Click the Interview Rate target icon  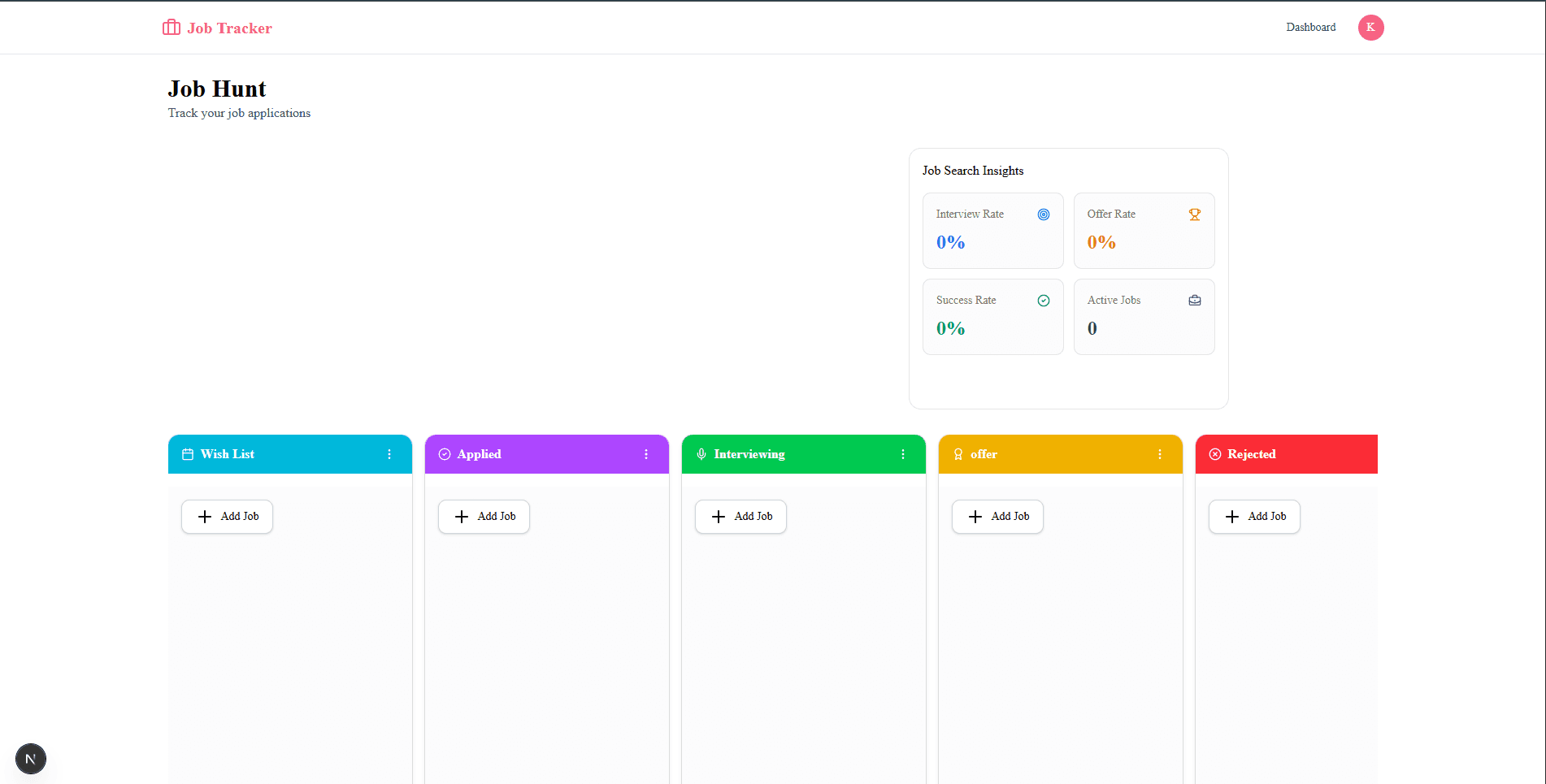[1044, 214]
